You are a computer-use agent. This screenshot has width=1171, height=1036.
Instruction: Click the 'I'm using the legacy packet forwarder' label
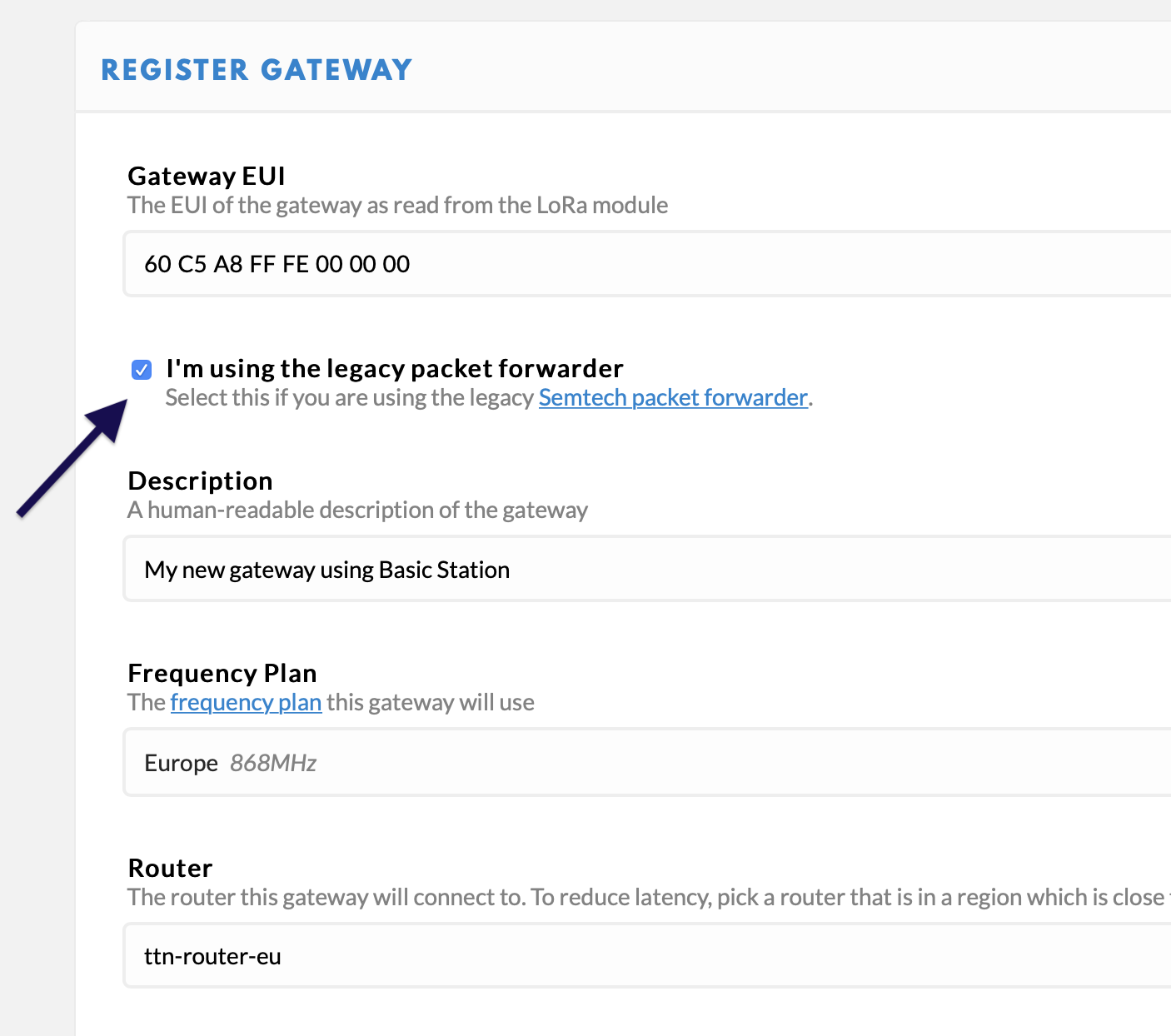(x=395, y=368)
